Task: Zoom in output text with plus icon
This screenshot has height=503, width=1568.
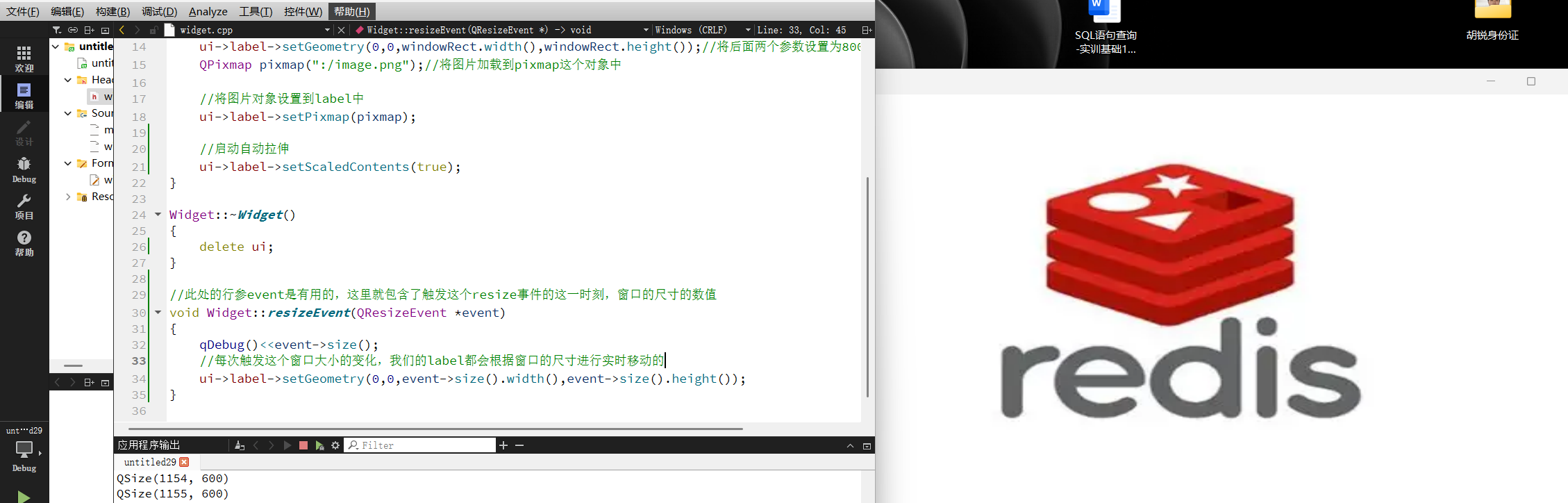Action: coord(503,445)
